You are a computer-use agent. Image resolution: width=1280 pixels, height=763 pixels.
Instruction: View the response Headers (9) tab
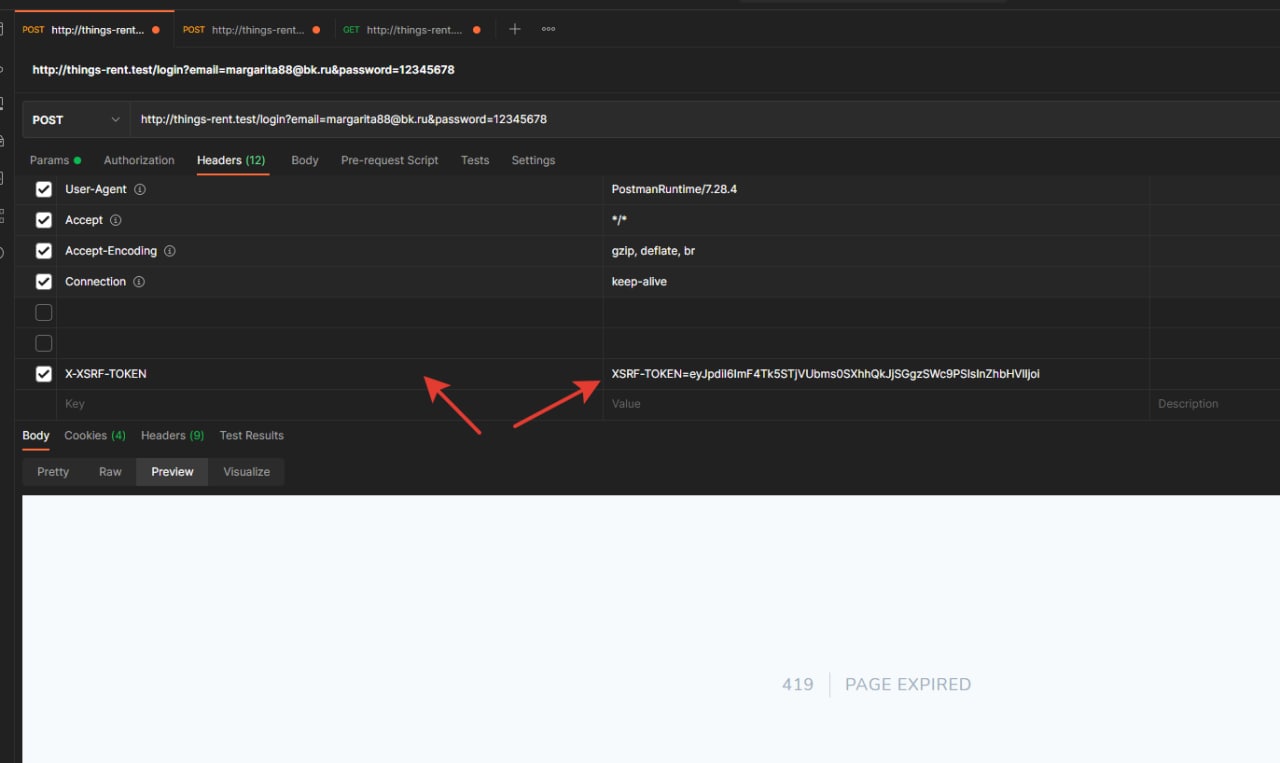click(173, 436)
